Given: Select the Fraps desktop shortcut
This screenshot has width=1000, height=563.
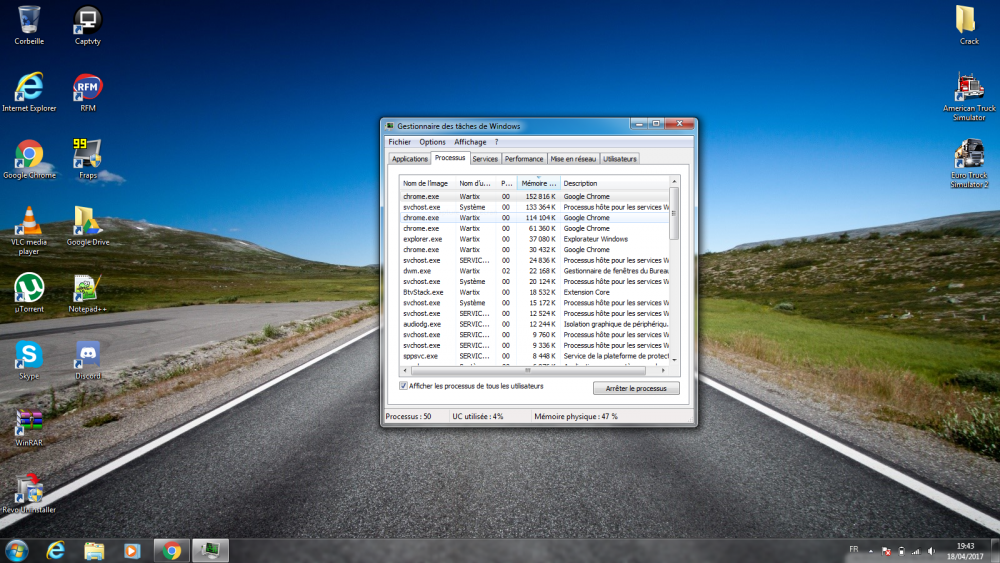Looking at the screenshot, I should (x=88, y=155).
